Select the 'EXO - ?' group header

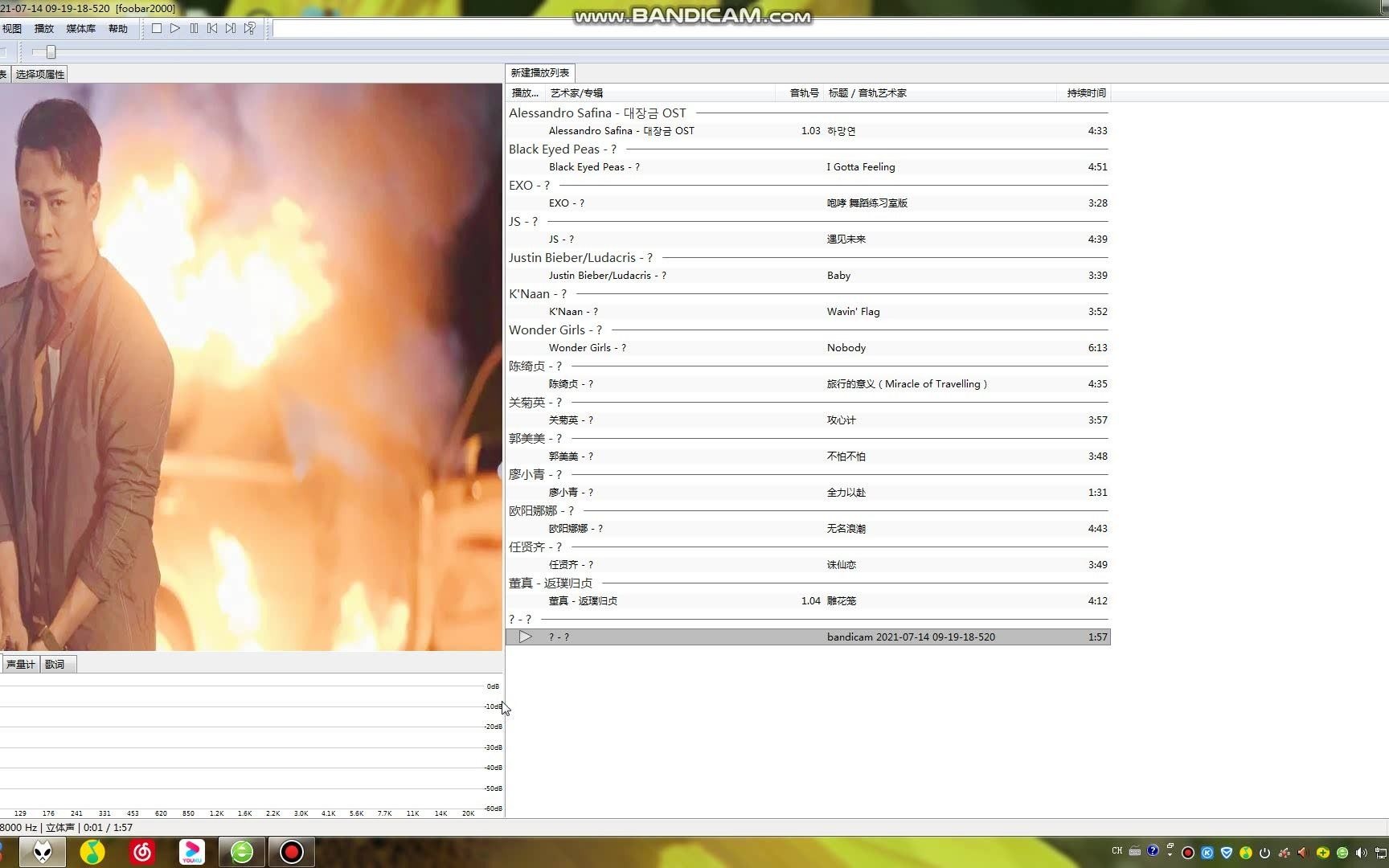(x=808, y=185)
